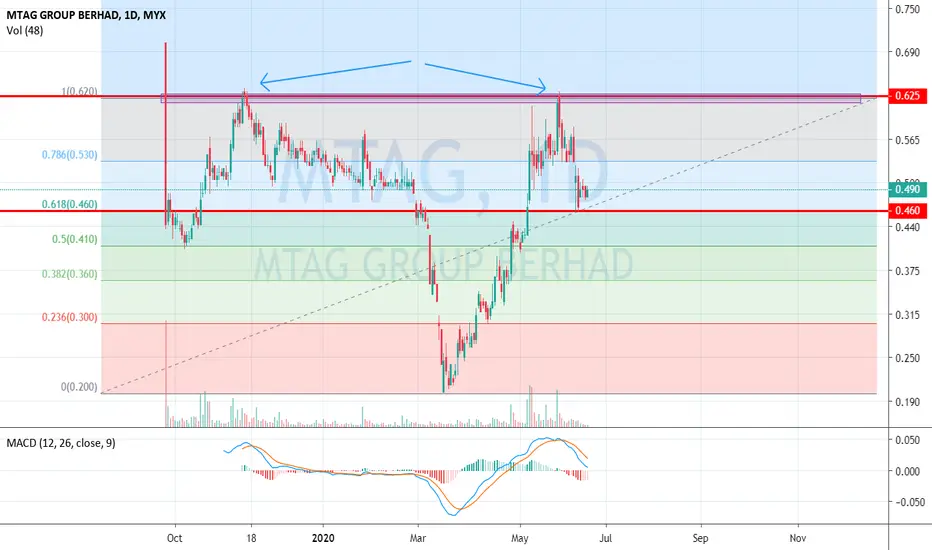
Task: Click the Jul date on time axis
Action: (x=606, y=538)
